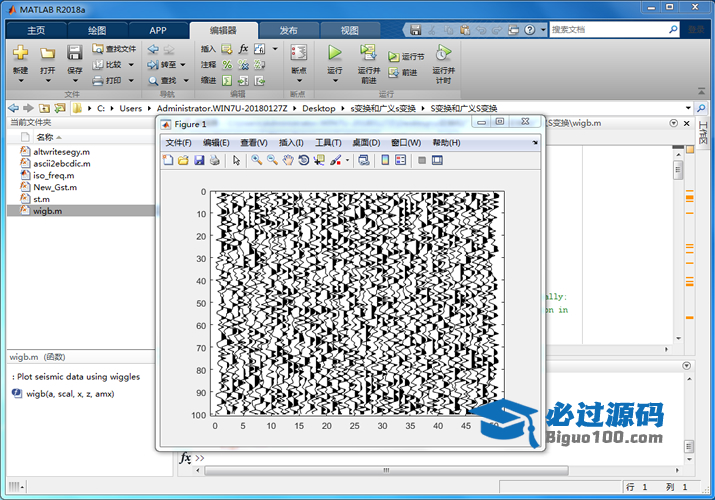
Task: Click the comment percent icon
Action: (x=227, y=65)
